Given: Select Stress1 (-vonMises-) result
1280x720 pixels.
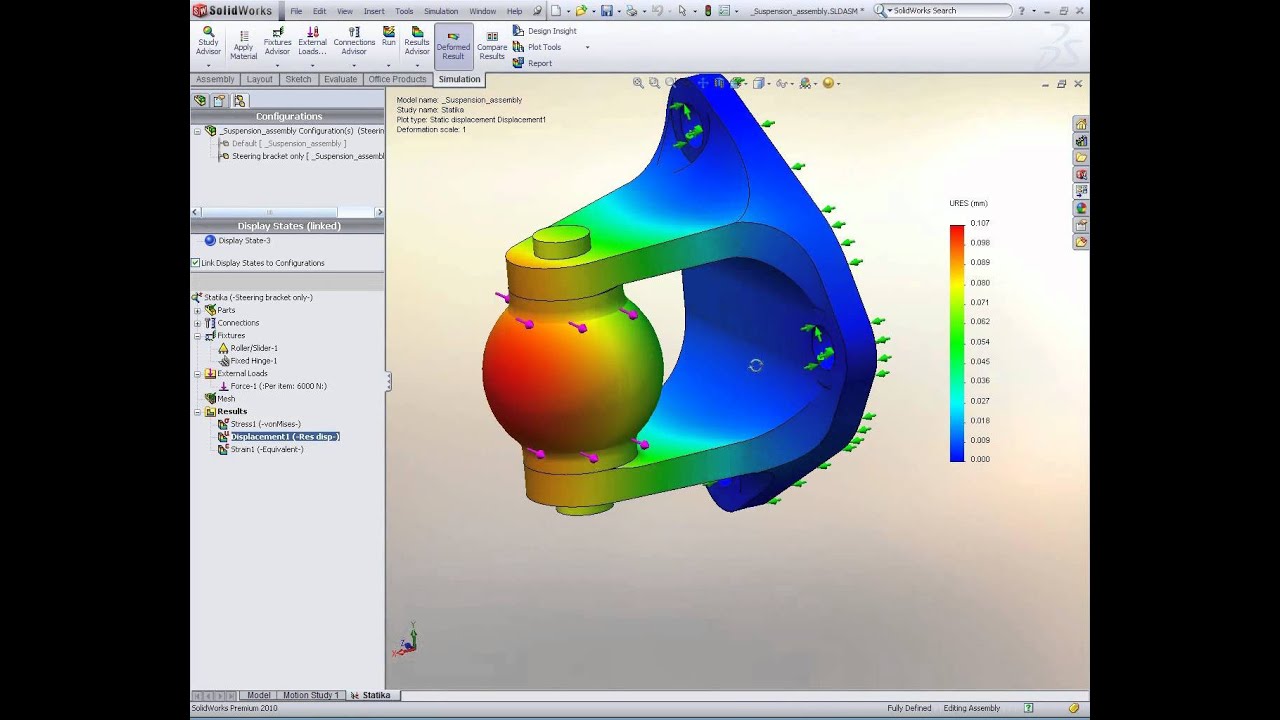Looking at the screenshot, I should 259,424.
